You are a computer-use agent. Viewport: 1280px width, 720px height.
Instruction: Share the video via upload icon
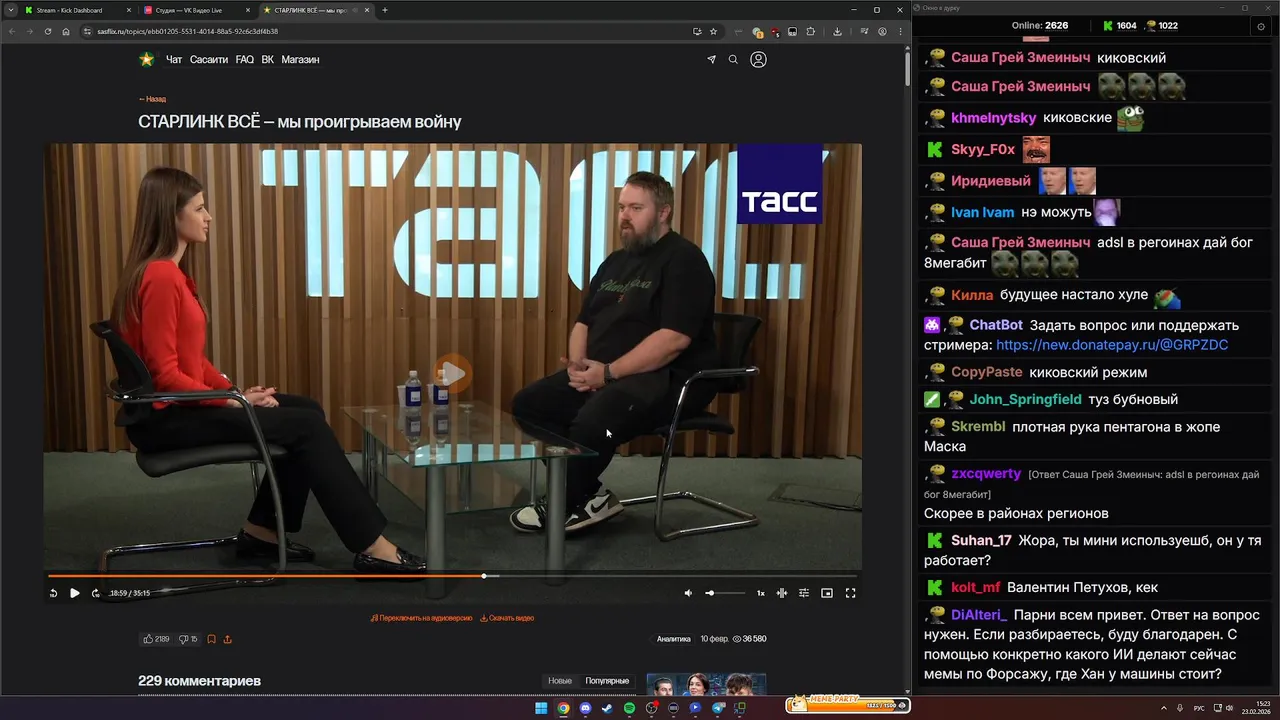(x=227, y=639)
